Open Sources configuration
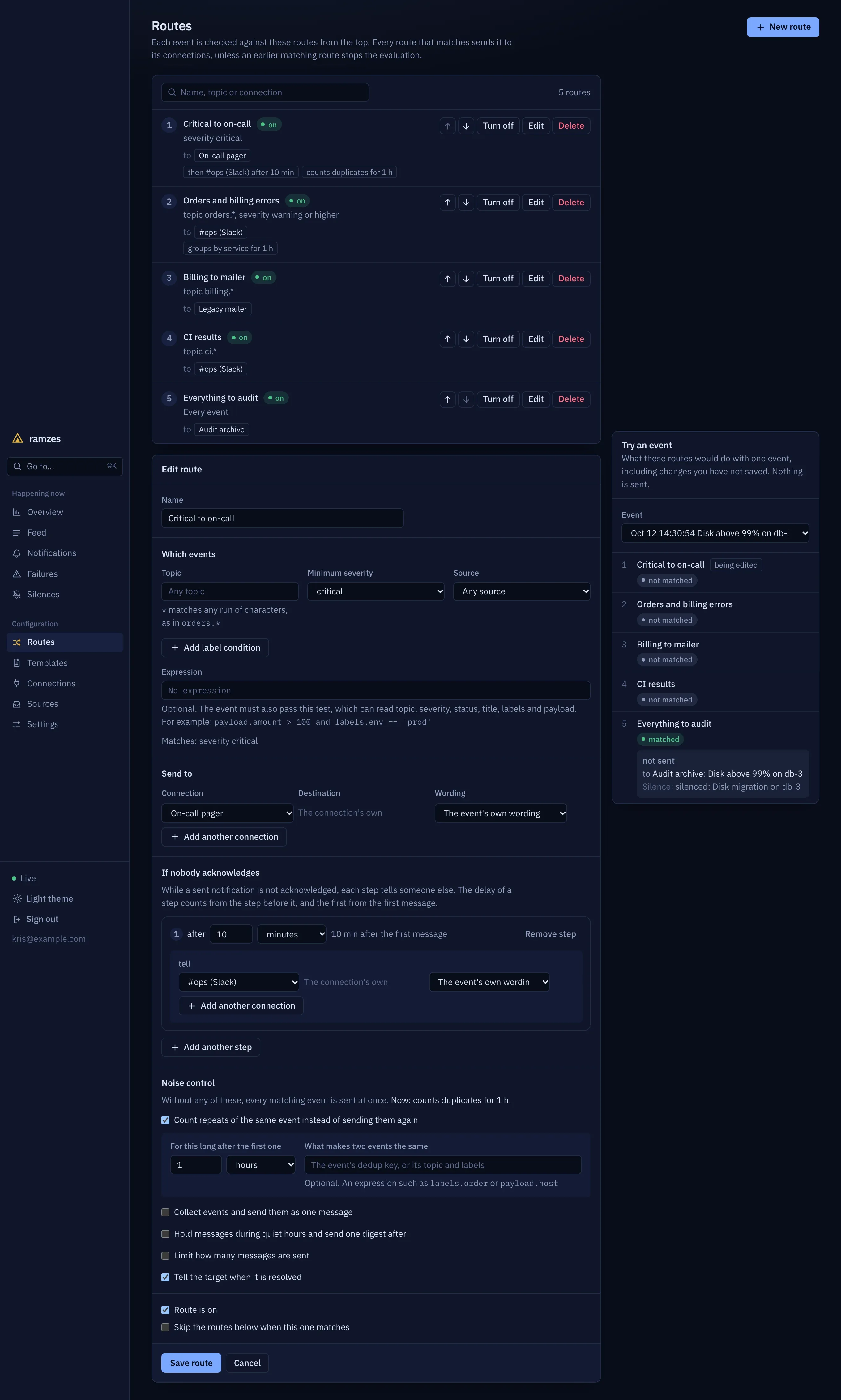The height and width of the screenshot is (1400, 841). tap(65, 704)
